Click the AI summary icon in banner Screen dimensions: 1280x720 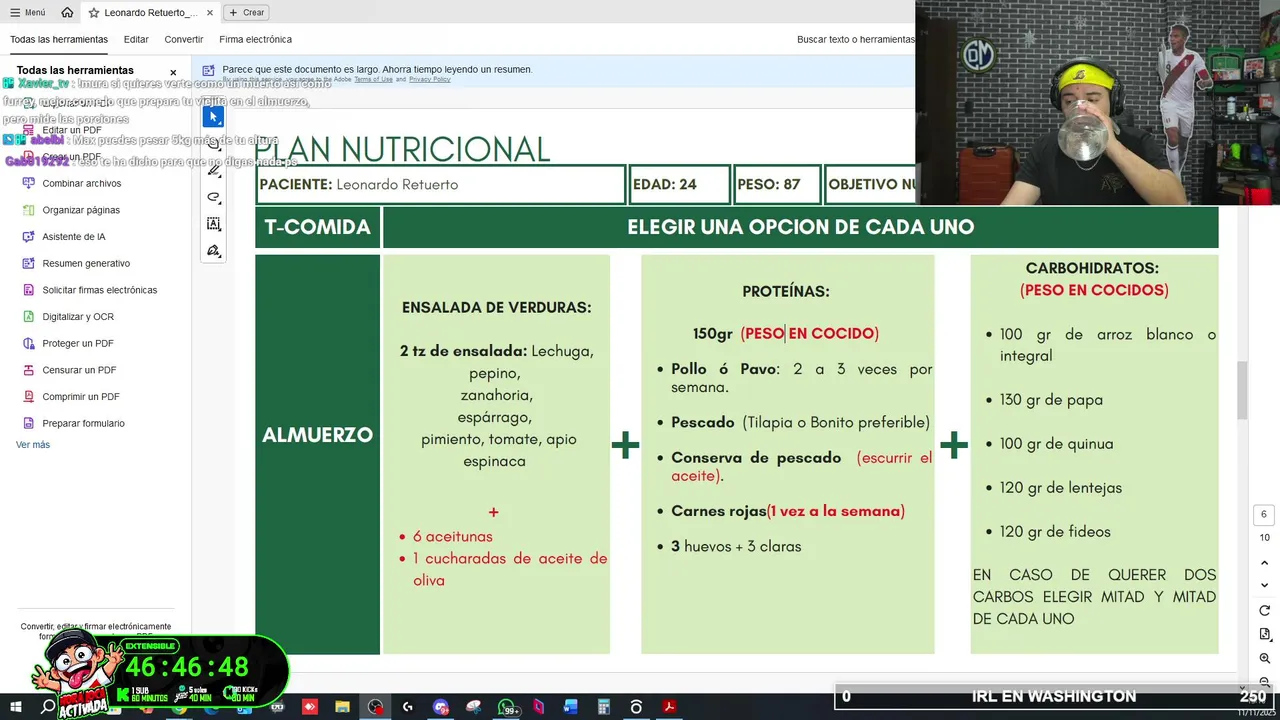point(208,71)
